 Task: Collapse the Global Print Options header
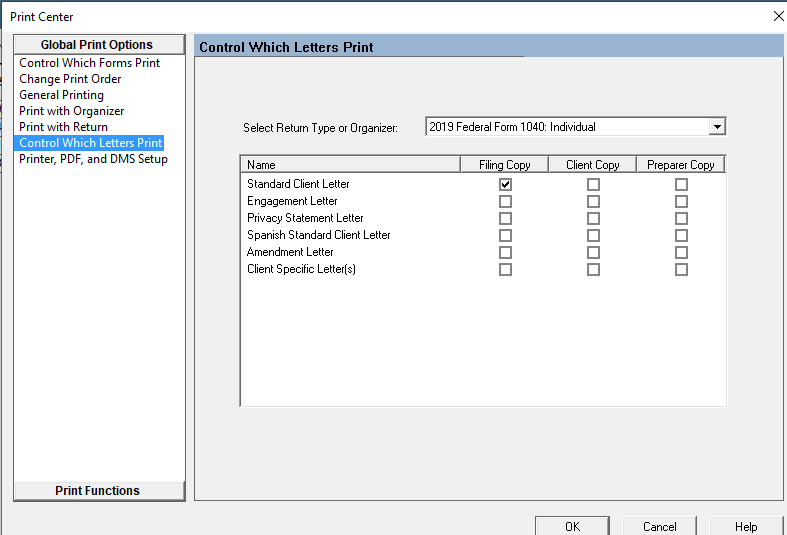tap(98, 45)
